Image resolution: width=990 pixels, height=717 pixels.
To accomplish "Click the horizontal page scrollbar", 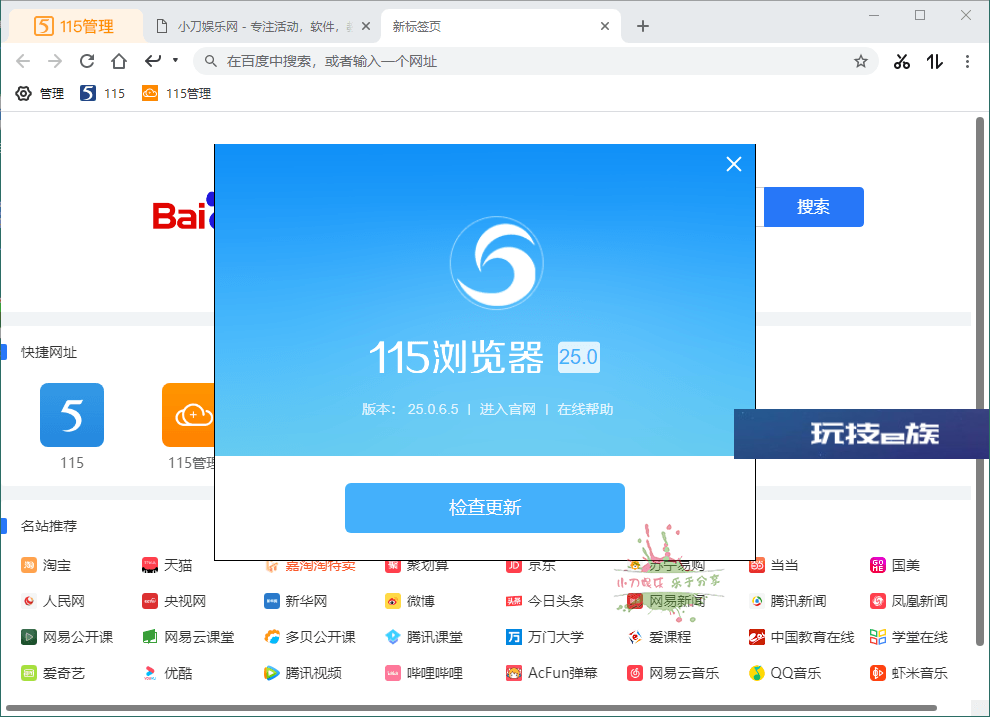I will [x=471, y=708].
